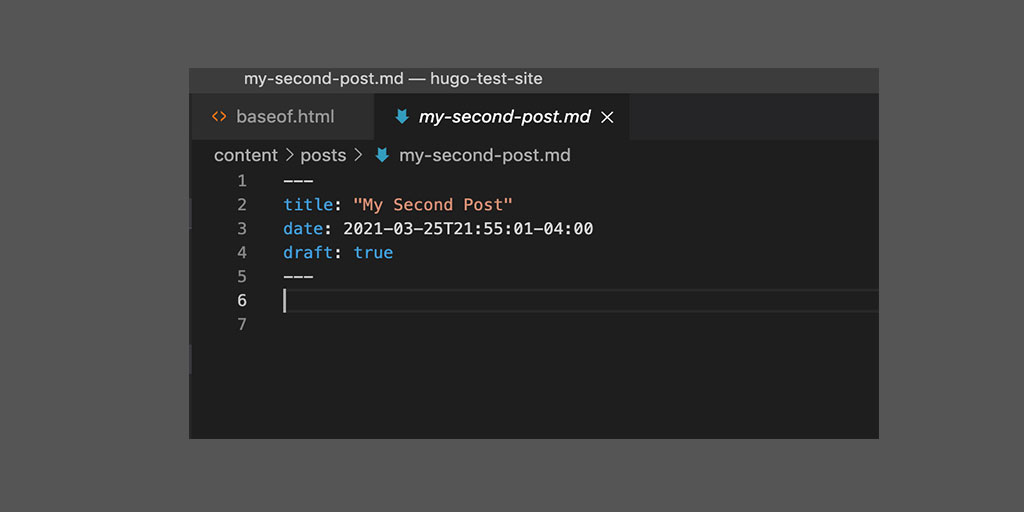Click line number 1 in the gutter
The height and width of the screenshot is (512, 1024).
tap(241, 181)
